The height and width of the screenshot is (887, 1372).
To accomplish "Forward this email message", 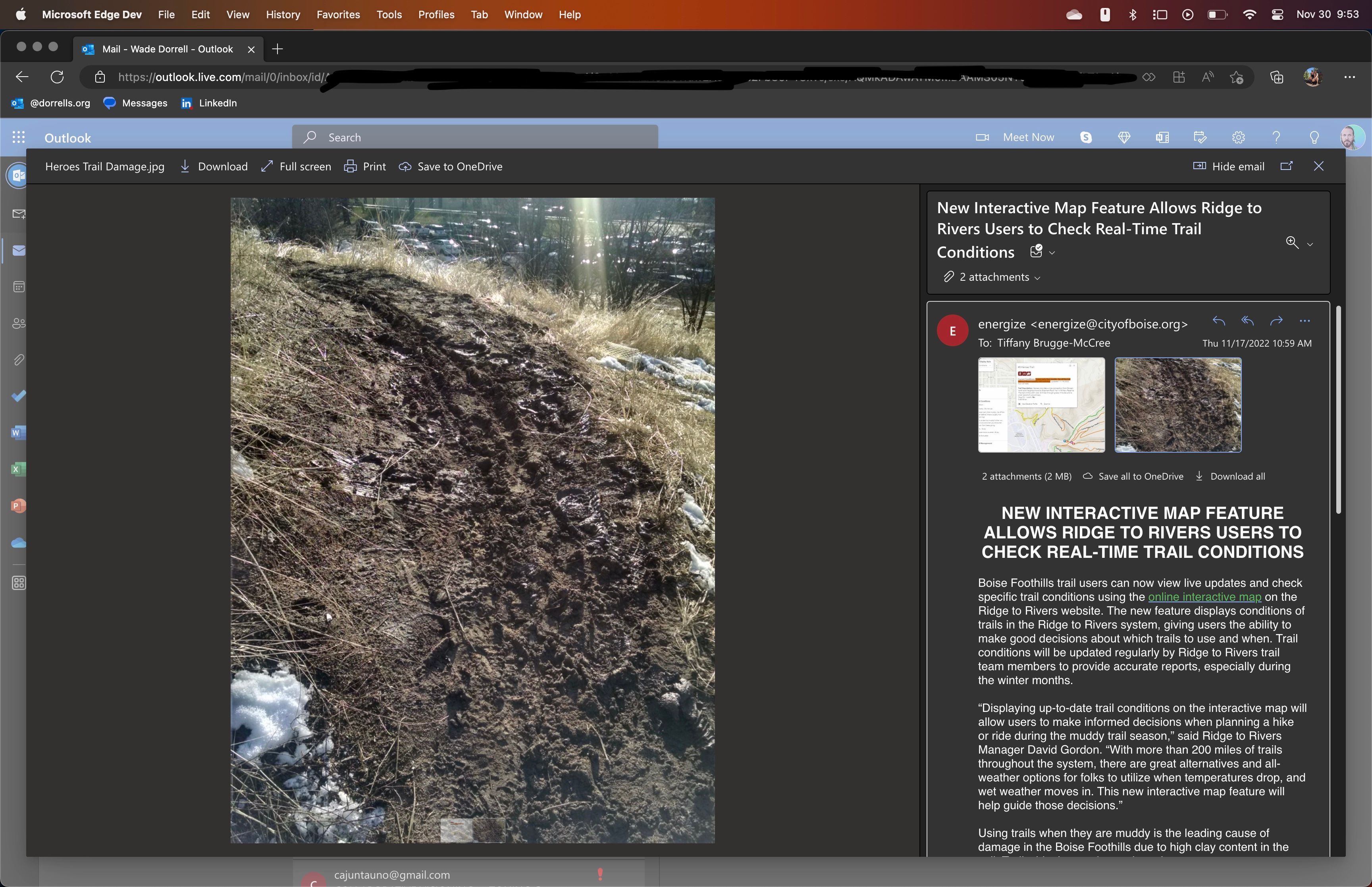I will click(x=1276, y=321).
